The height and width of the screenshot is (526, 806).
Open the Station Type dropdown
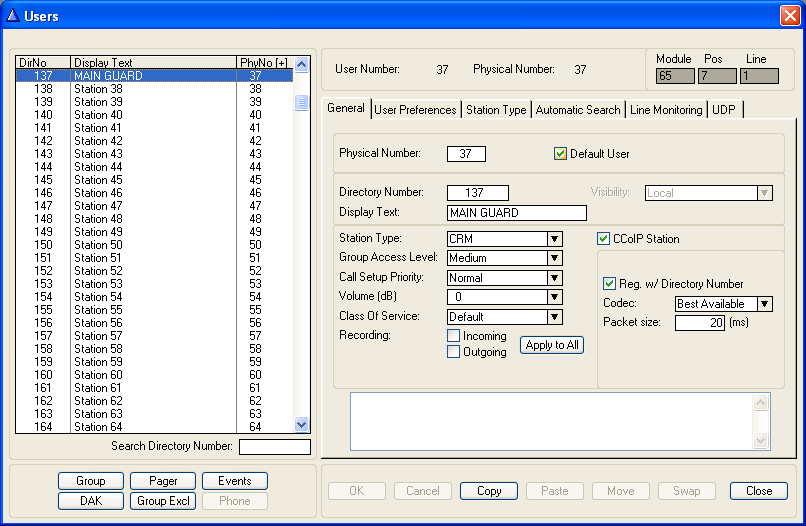click(x=555, y=239)
